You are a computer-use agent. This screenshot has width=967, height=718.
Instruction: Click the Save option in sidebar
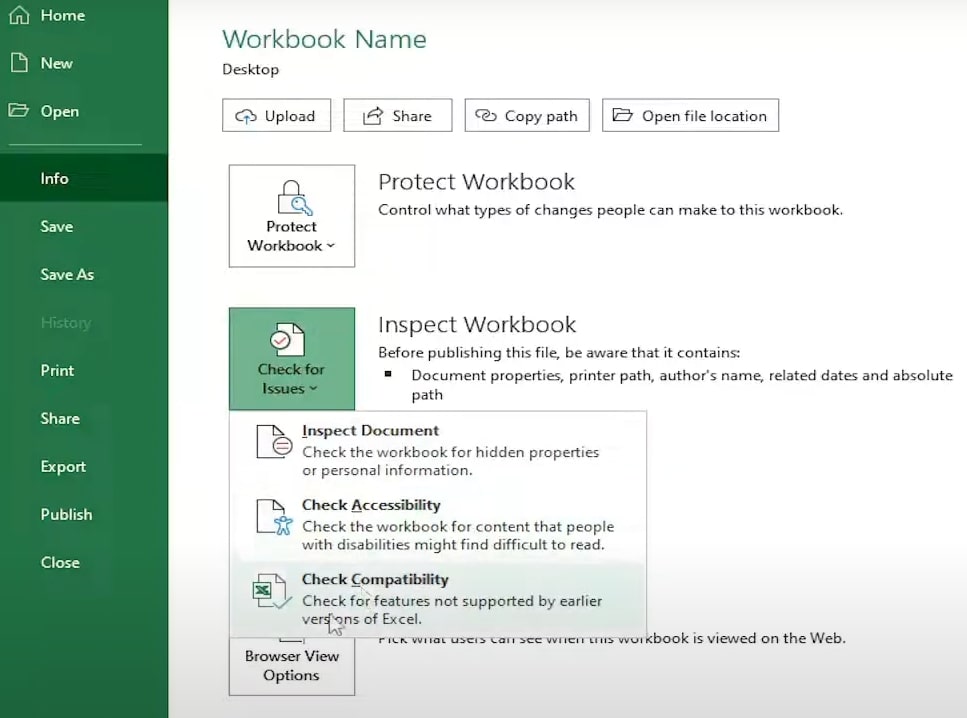pyautogui.click(x=56, y=226)
